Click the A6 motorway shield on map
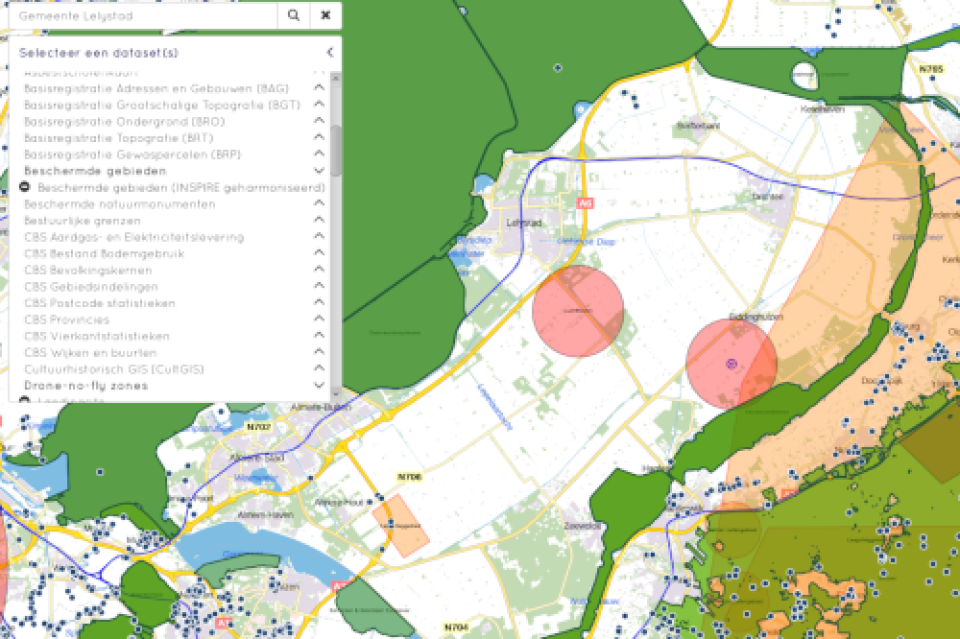960x639 pixels. (x=584, y=203)
